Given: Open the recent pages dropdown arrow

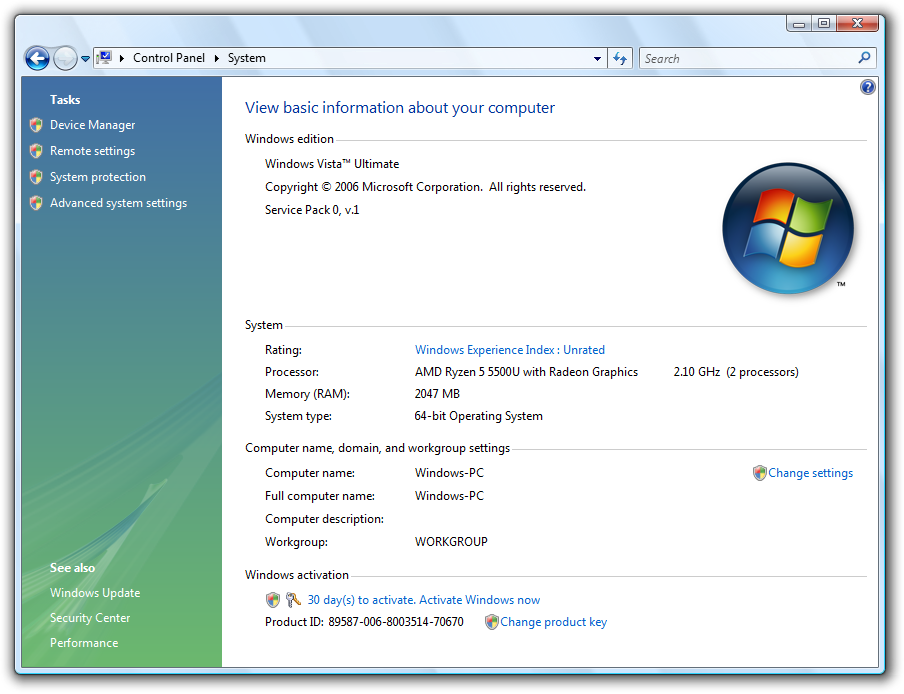Looking at the screenshot, I should point(85,59).
